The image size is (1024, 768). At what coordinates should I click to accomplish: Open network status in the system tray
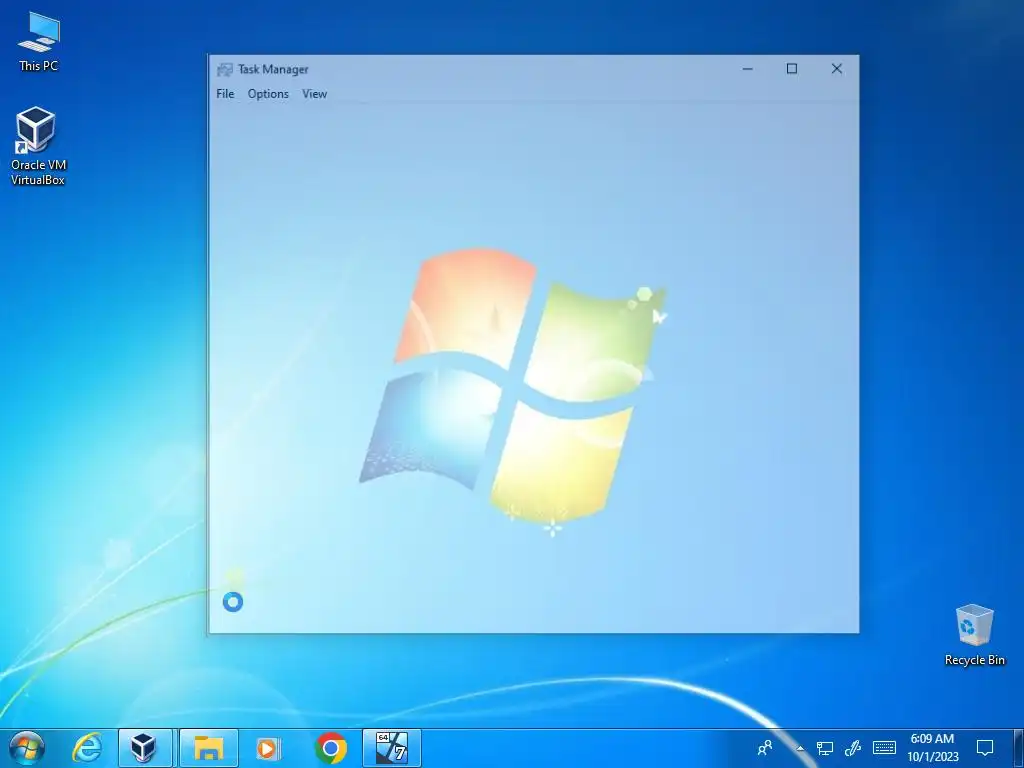coord(824,748)
